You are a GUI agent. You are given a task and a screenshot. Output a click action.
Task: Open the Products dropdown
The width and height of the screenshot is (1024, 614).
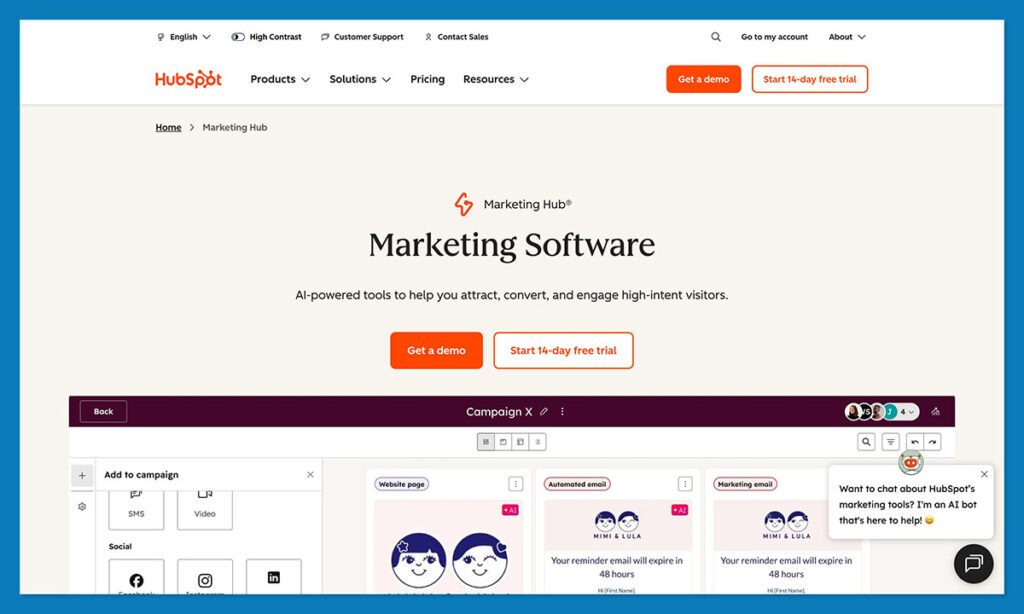pos(279,79)
